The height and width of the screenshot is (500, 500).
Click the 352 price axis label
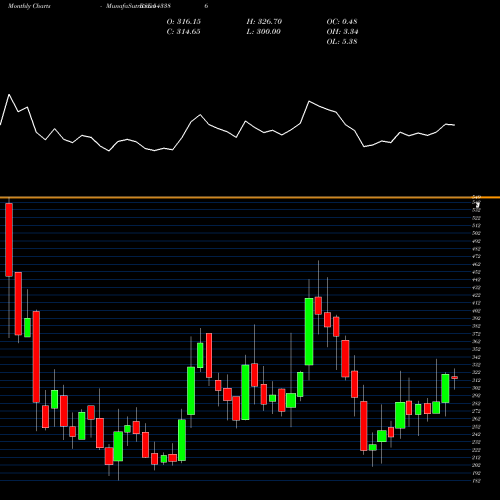[476, 349]
